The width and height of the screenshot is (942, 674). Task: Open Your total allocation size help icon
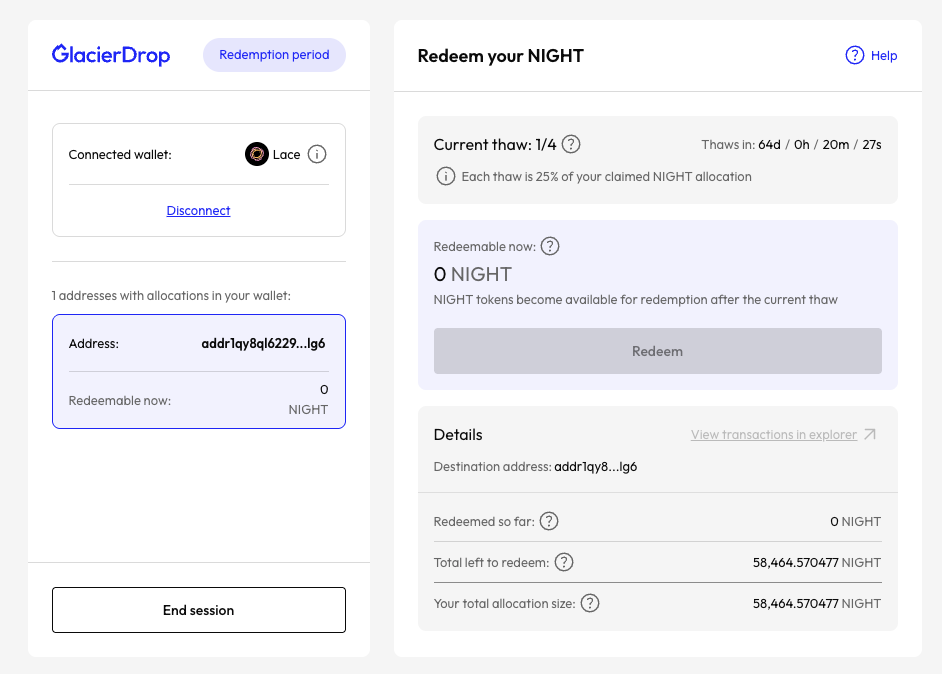[x=590, y=603]
